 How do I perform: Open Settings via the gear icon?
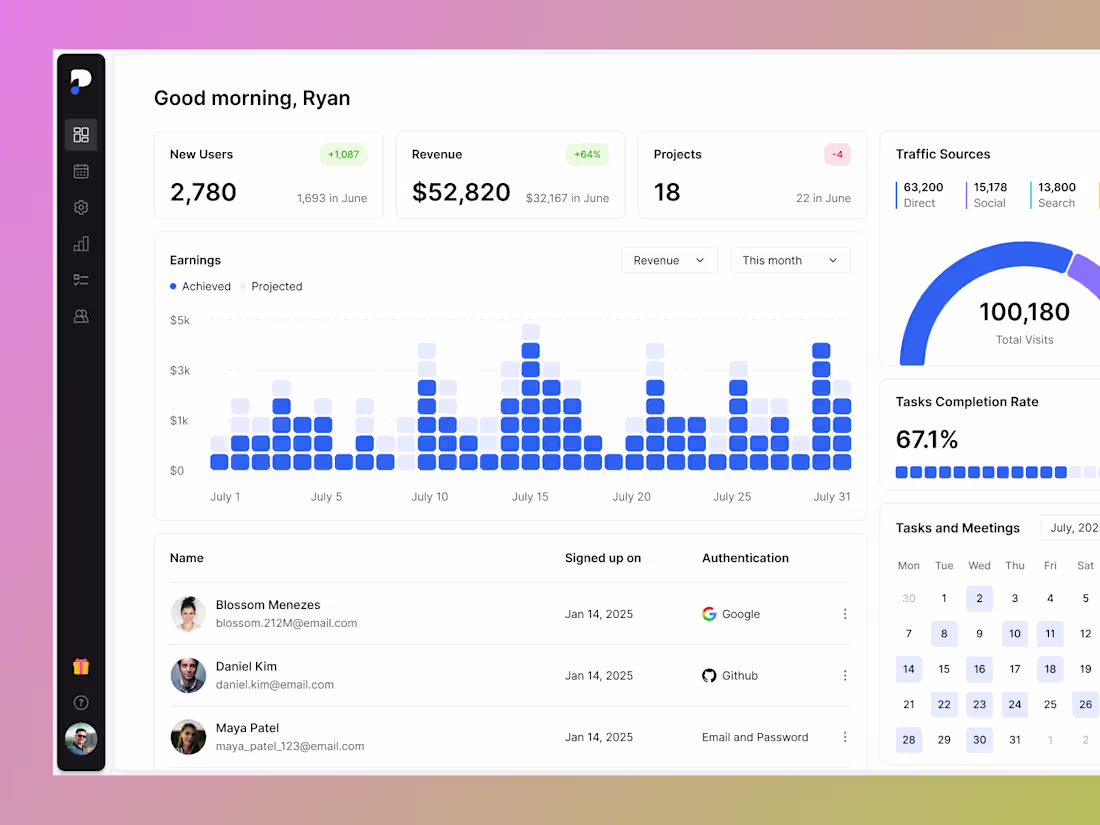click(81, 207)
